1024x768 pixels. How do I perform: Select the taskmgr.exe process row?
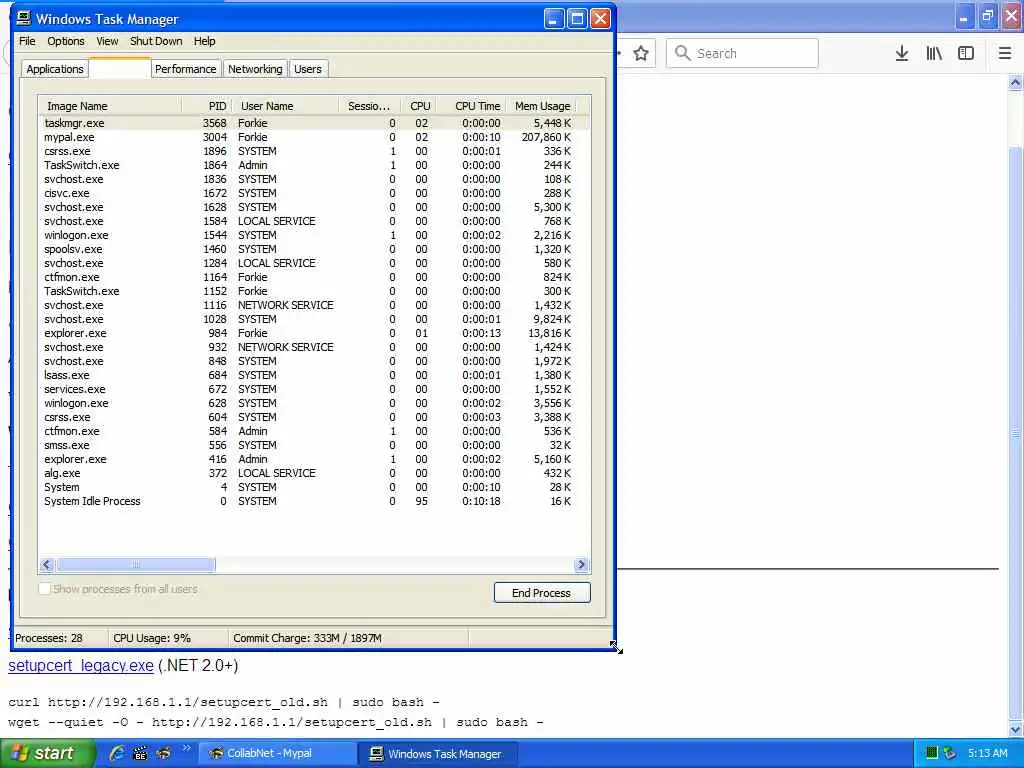tap(313, 123)
